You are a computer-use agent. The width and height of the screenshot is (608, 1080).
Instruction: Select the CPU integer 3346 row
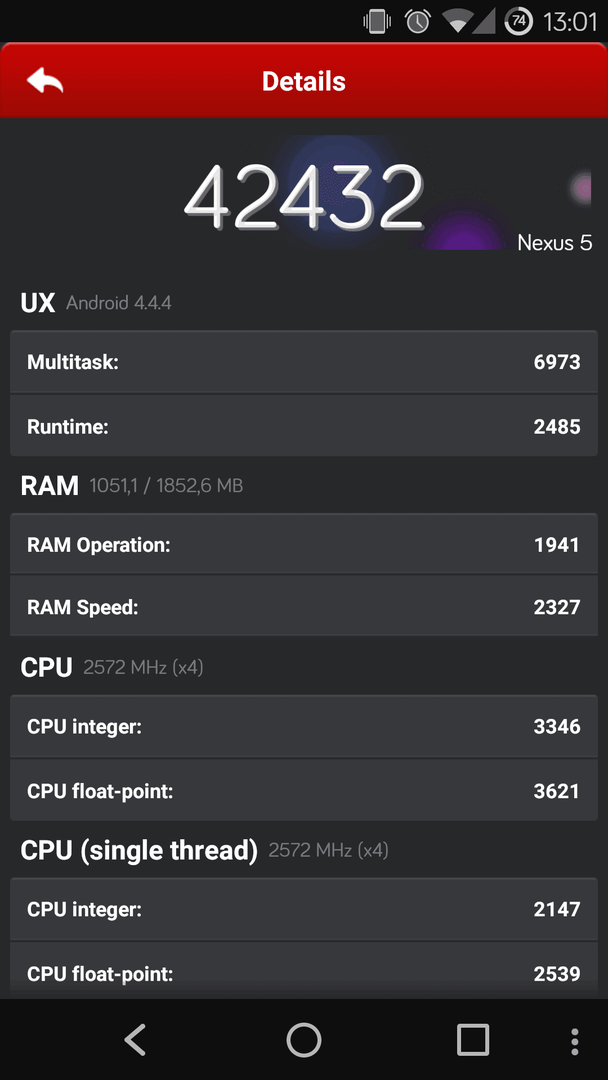(304, 727)
